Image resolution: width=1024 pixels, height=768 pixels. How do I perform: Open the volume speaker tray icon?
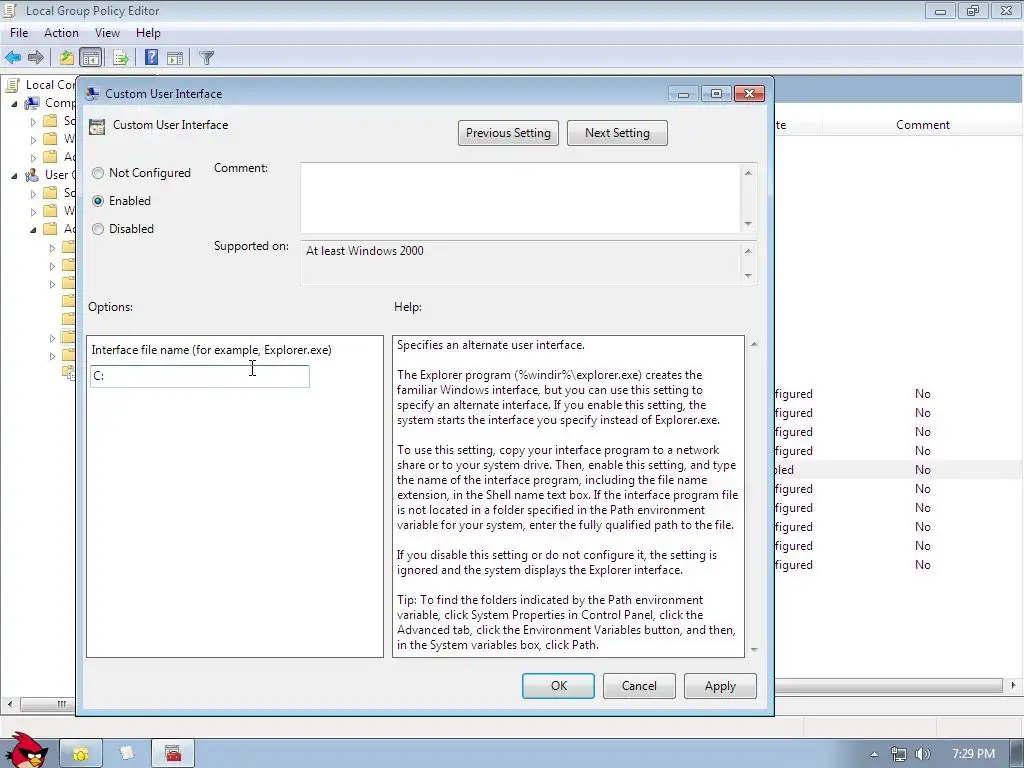923,754
